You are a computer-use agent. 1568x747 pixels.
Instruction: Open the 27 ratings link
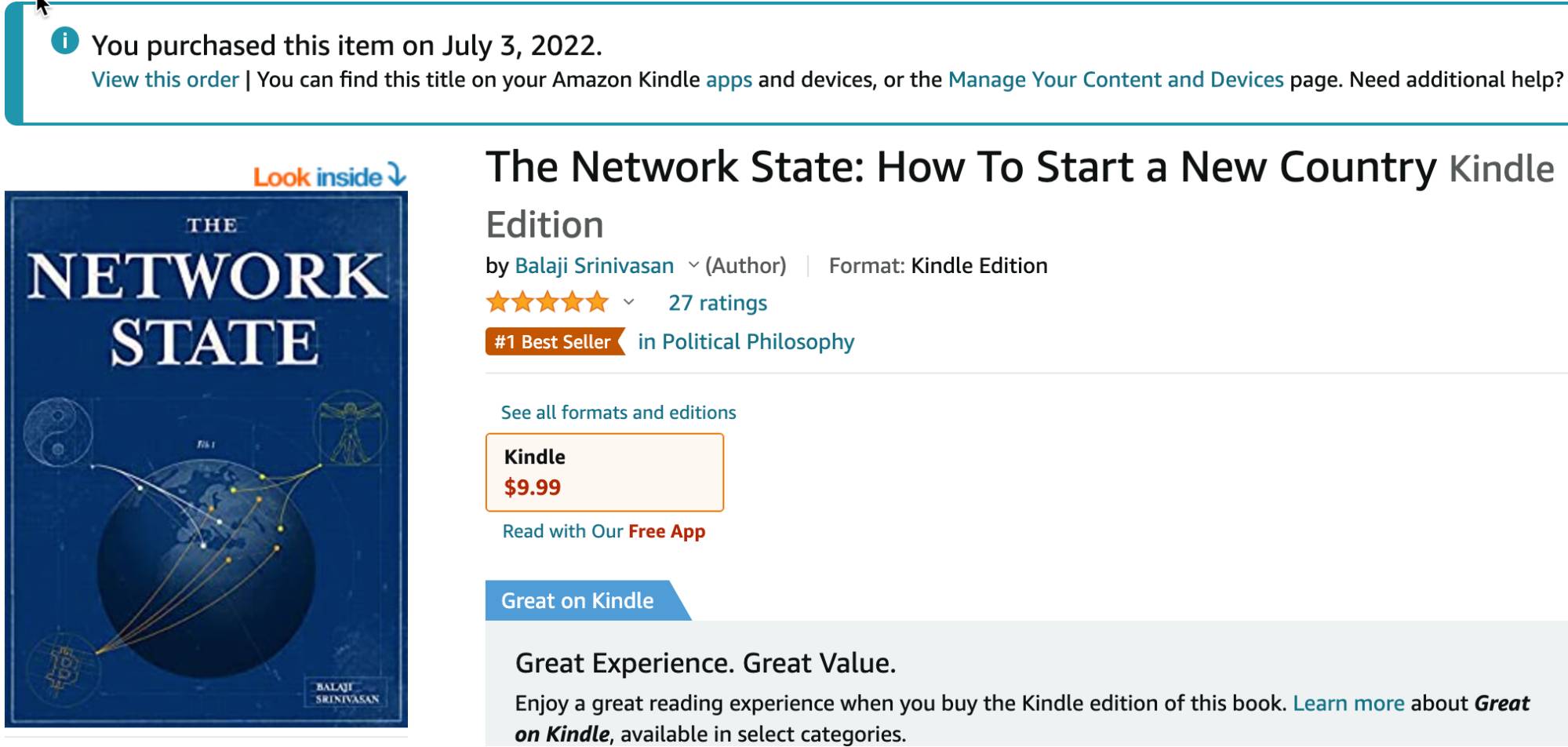(x=717, y=303)
